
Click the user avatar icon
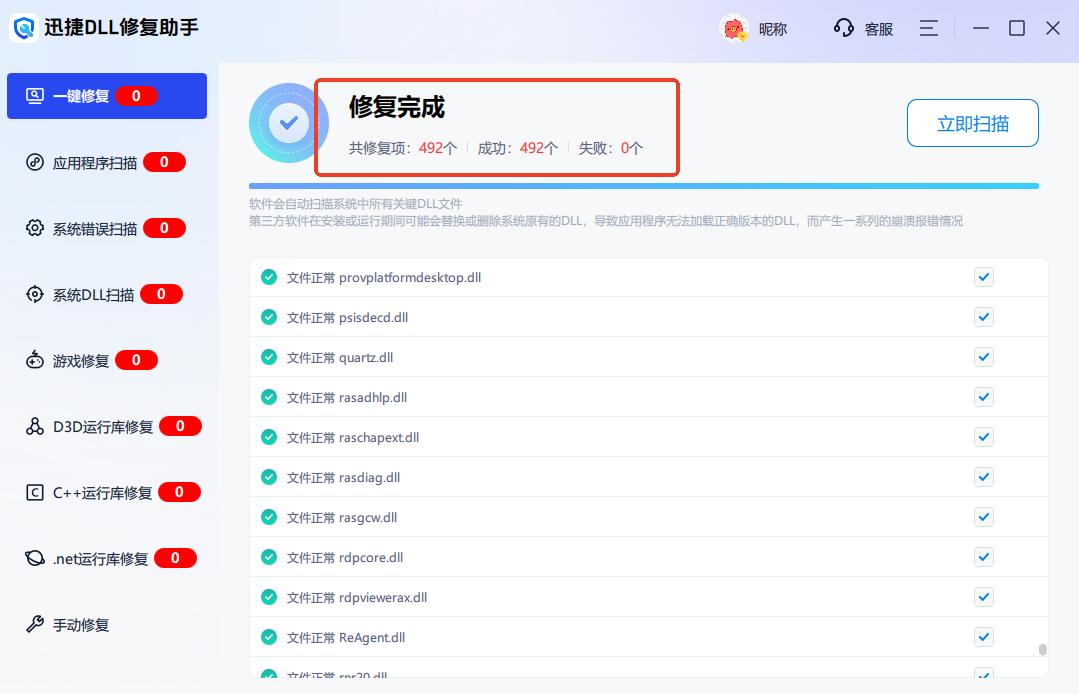coord(735,29)
